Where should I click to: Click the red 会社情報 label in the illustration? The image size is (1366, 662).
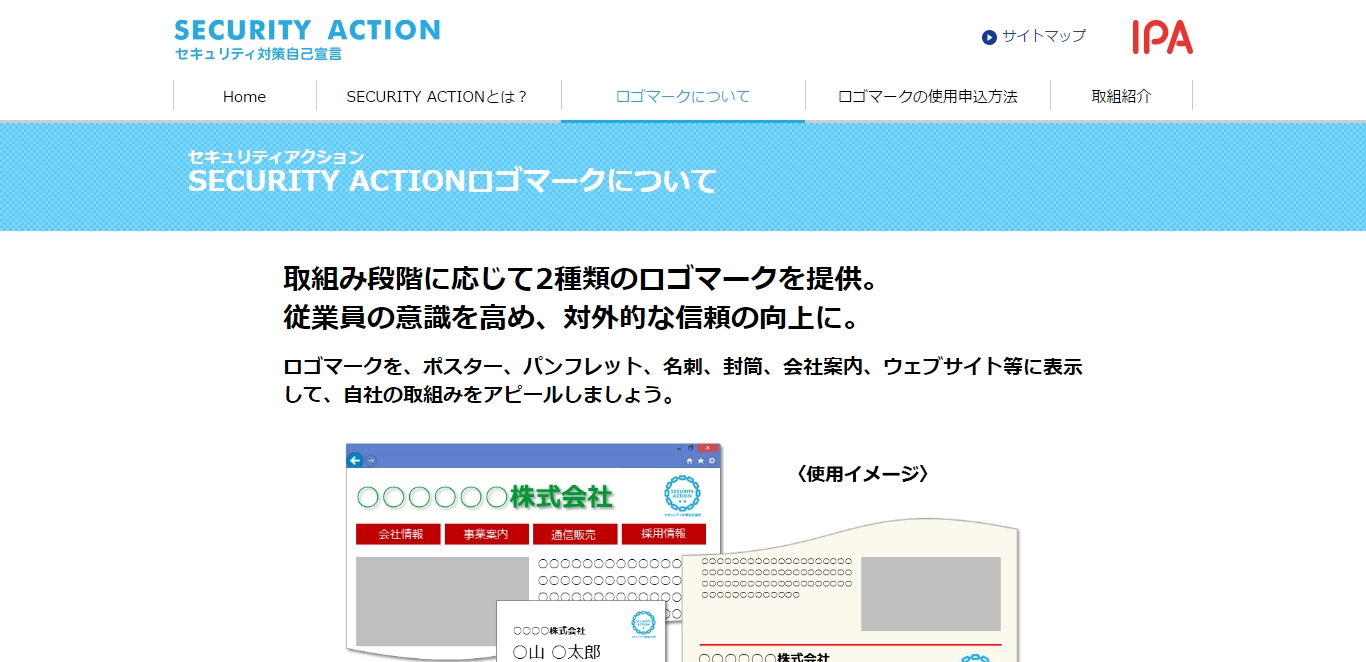(x=400, y=534)
